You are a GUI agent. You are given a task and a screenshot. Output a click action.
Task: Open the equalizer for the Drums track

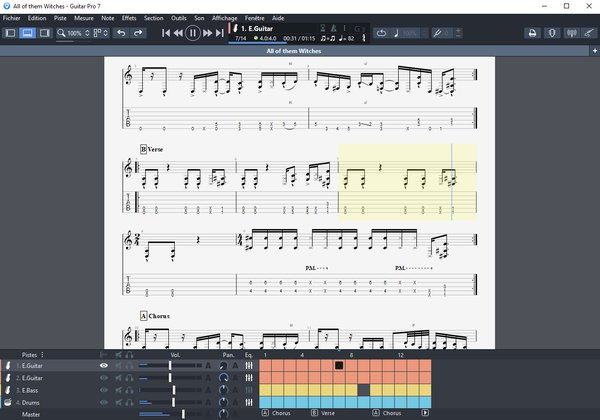pos(249,402)
